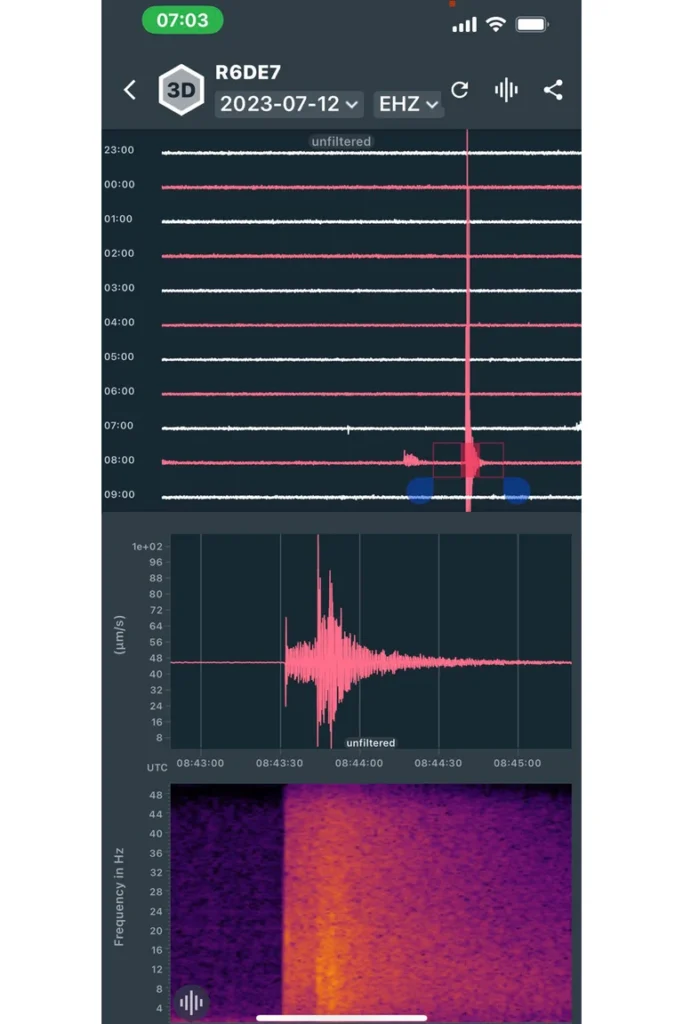Open the 2023-07-12 date dropdown

tap(289, 104)
